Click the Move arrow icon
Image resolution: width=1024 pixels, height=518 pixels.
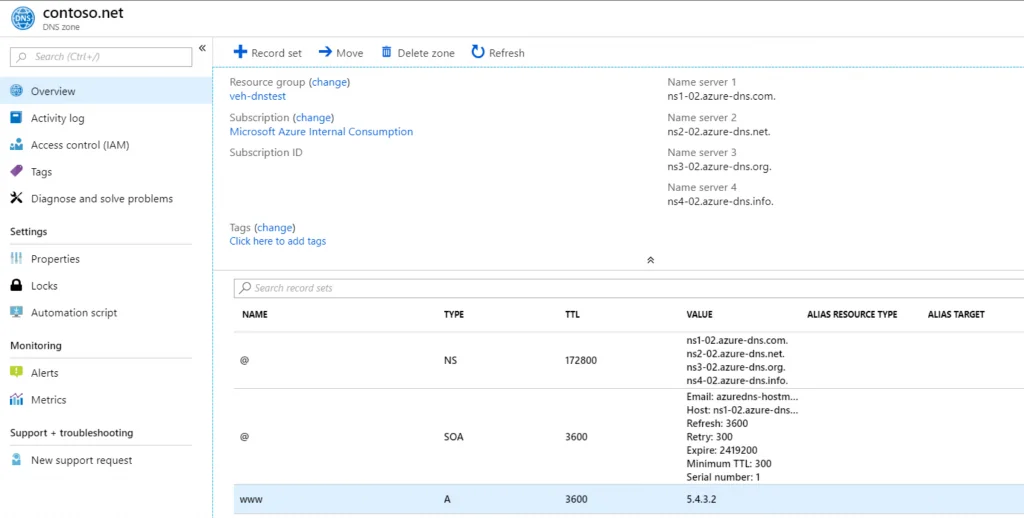325,52
